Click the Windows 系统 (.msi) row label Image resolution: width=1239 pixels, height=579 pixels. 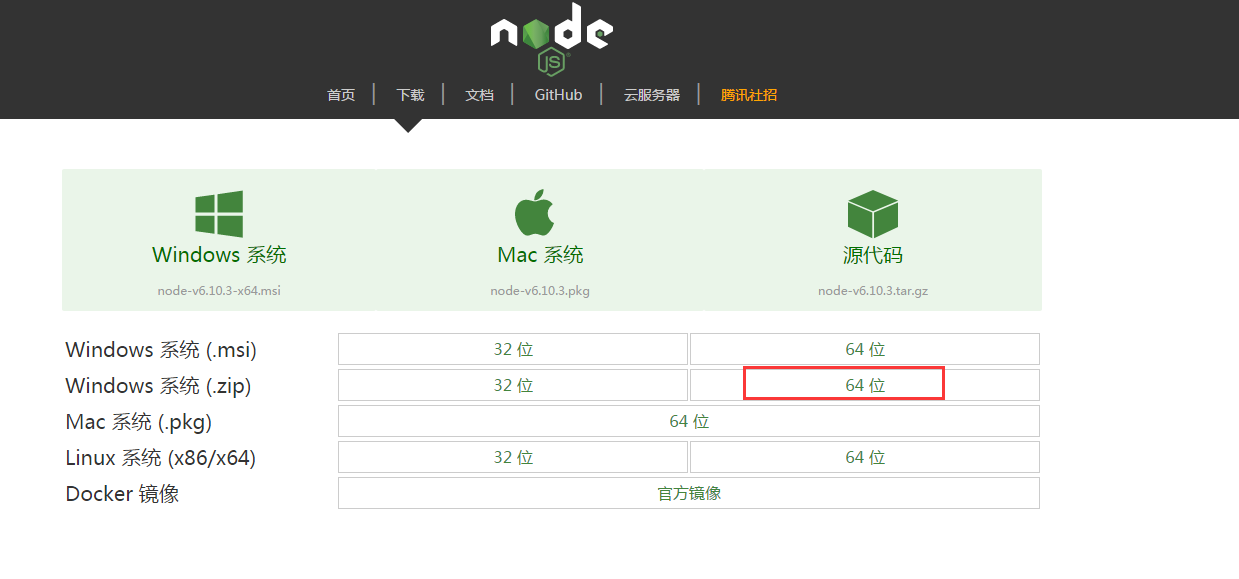coord(161,350)
